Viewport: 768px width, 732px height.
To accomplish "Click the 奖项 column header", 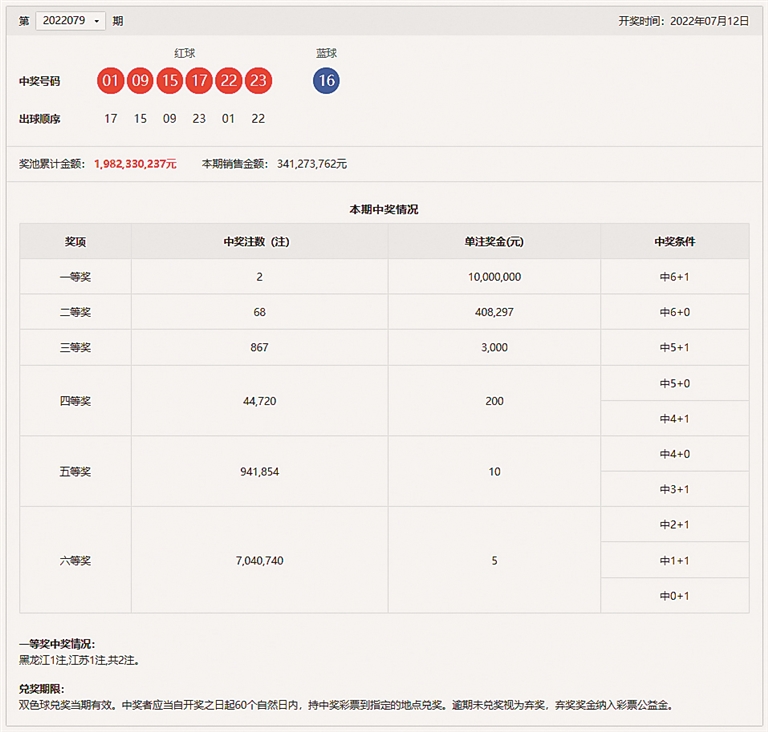I will pyautogui.click(x=75, y=242).
